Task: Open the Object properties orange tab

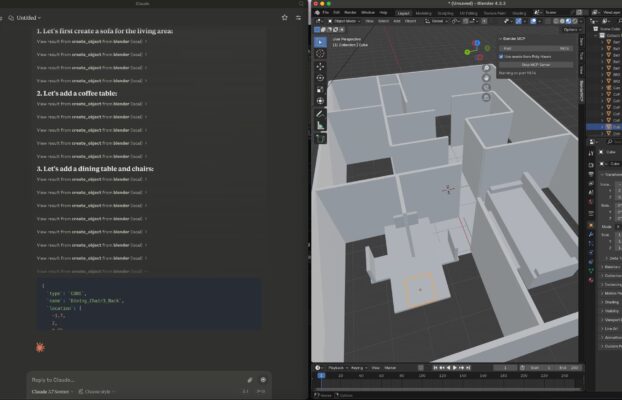Action: coord(591,225)
